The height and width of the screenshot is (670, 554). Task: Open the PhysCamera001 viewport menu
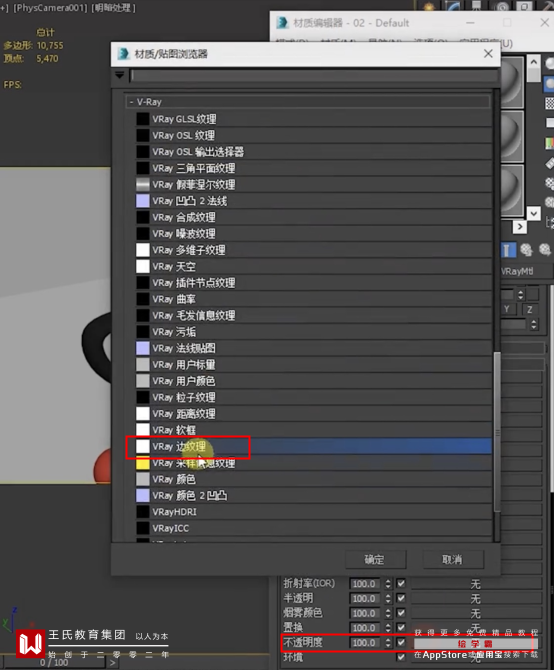pyautogui.click(x=50, y=8)
